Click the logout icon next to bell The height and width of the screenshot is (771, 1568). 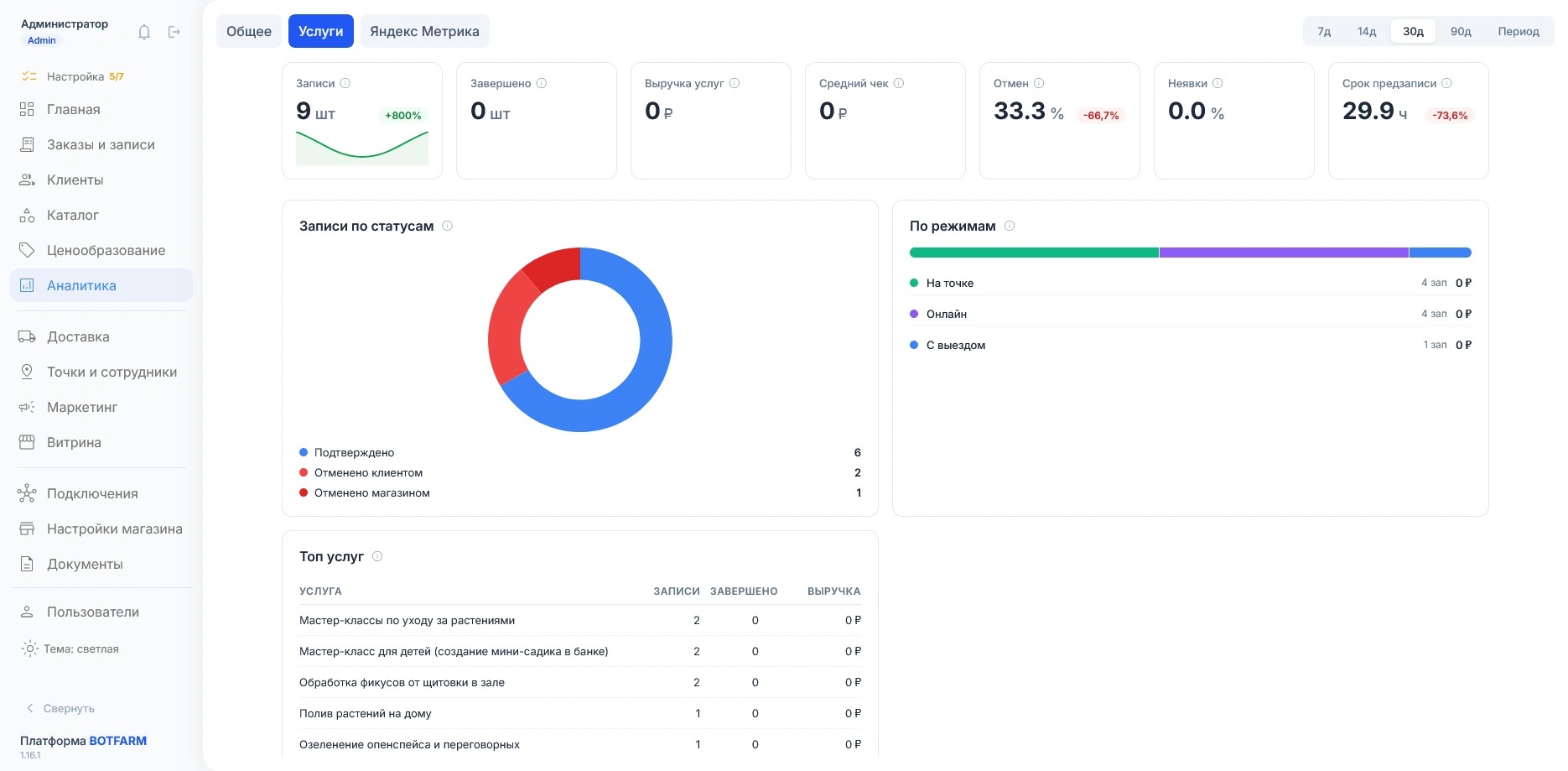pos(174,32)
